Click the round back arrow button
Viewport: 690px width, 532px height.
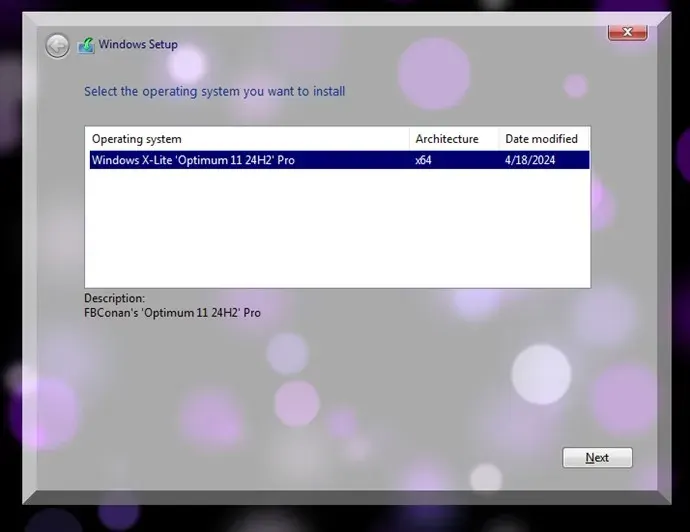(57, 45)
